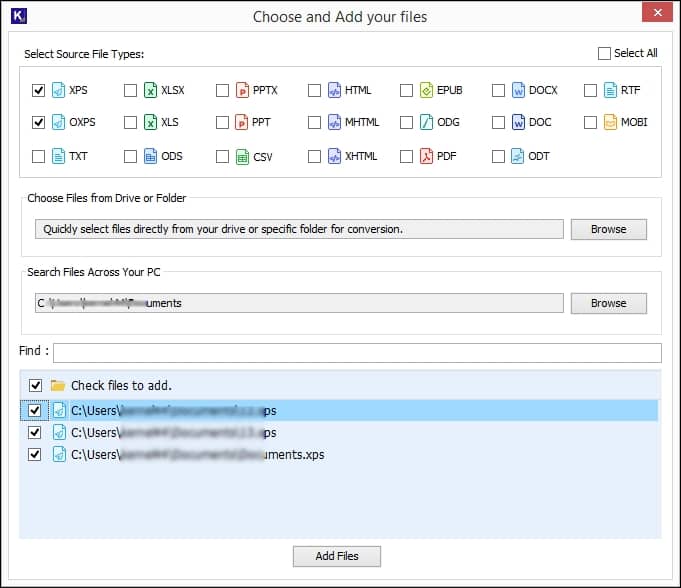681x588 pixels.
Task: Click the ODS file type icon
Action: (150, 156)
